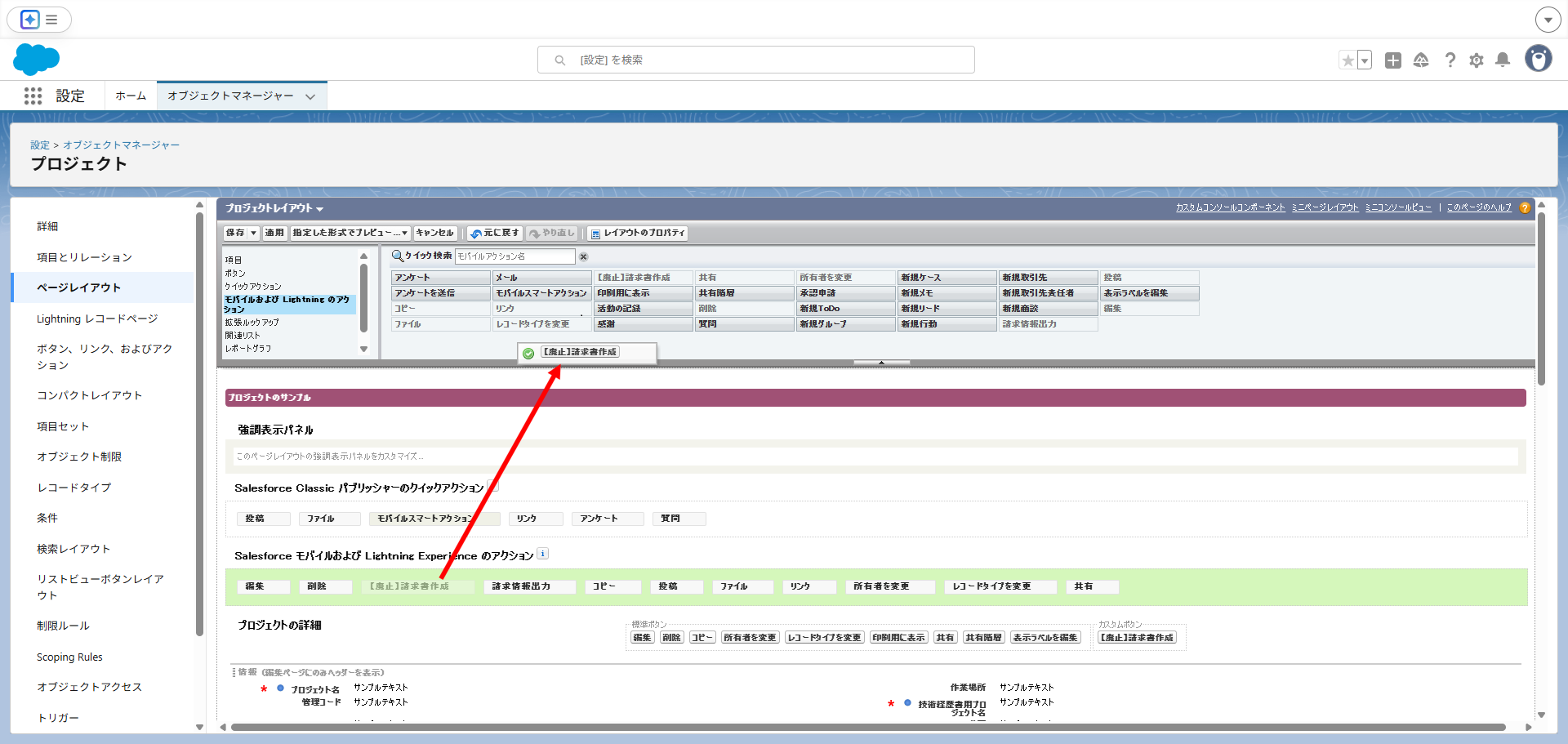Click info icon beside Lightning Experience actions heading
1568x744 pixels.
[543, 554]
